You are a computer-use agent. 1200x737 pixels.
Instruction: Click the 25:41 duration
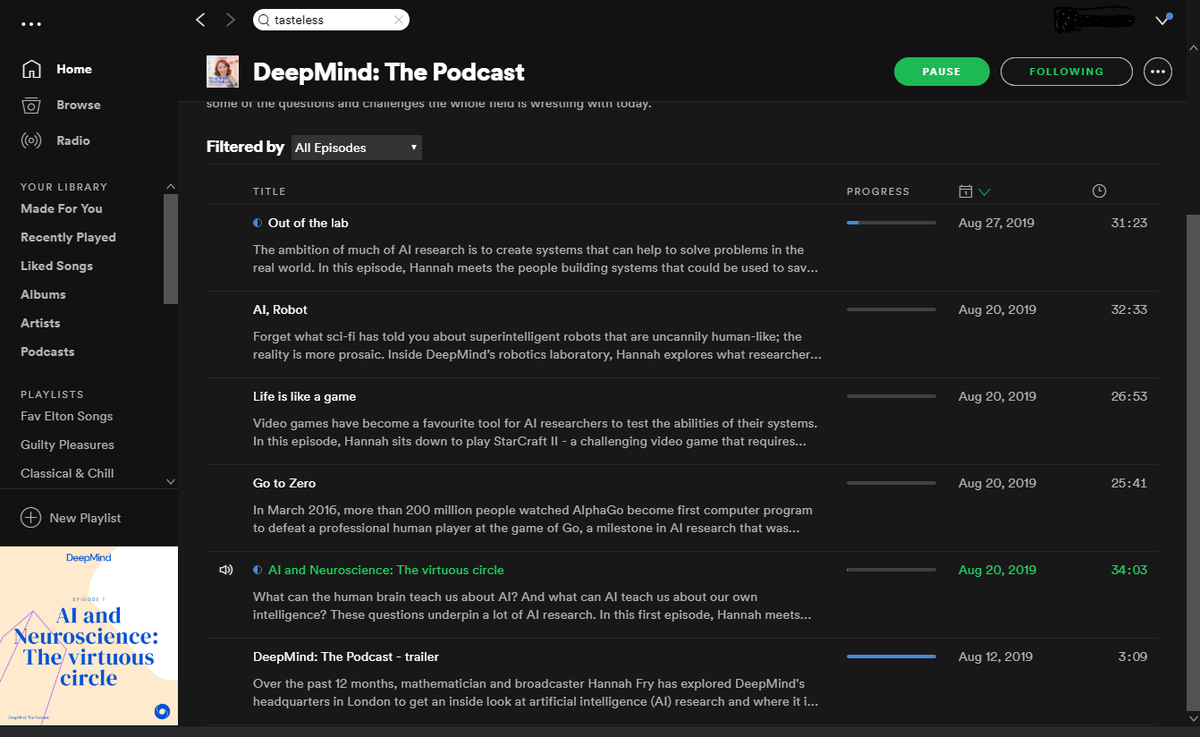point(1129,484)
